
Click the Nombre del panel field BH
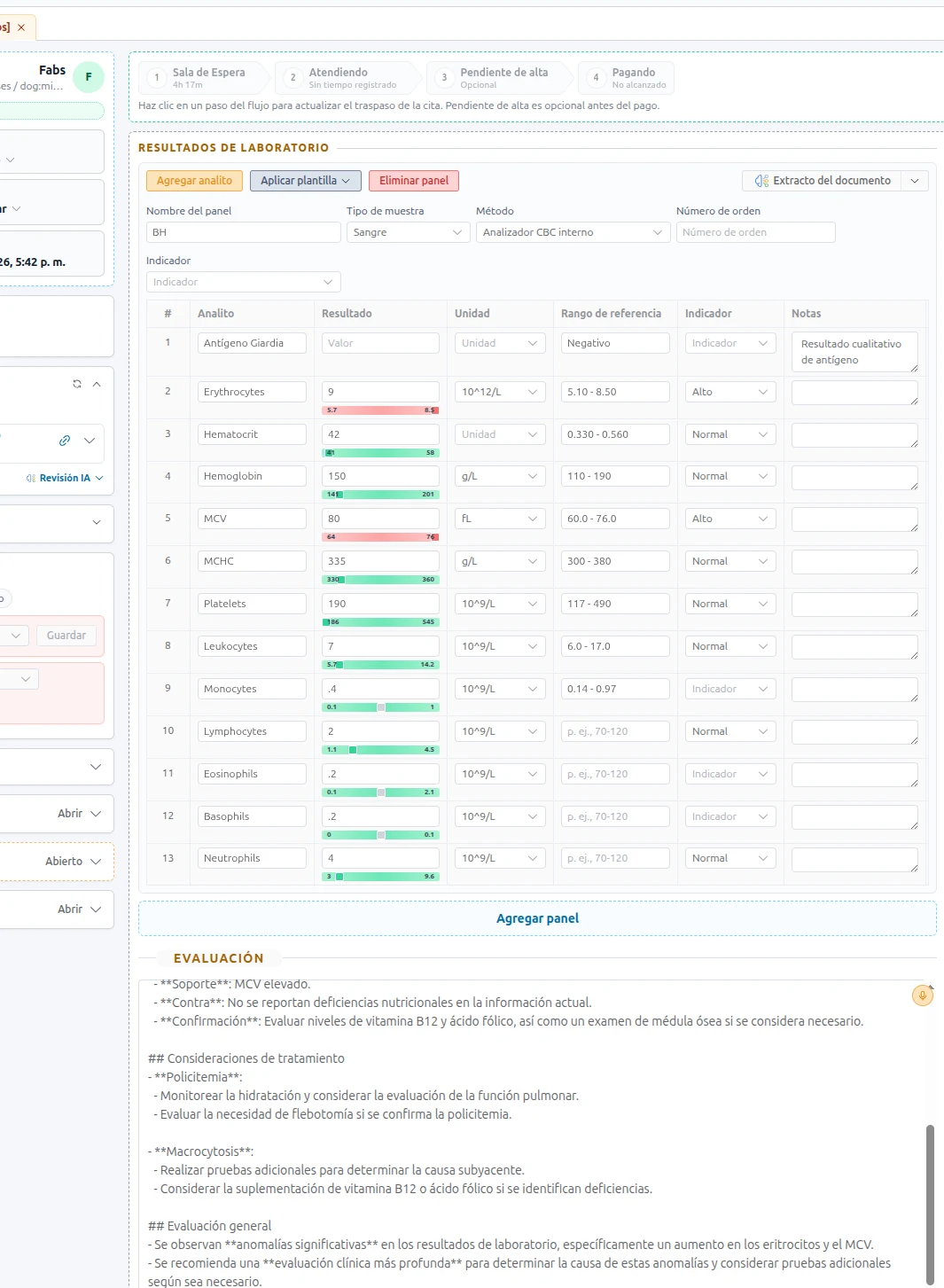[x=244, y=232]
